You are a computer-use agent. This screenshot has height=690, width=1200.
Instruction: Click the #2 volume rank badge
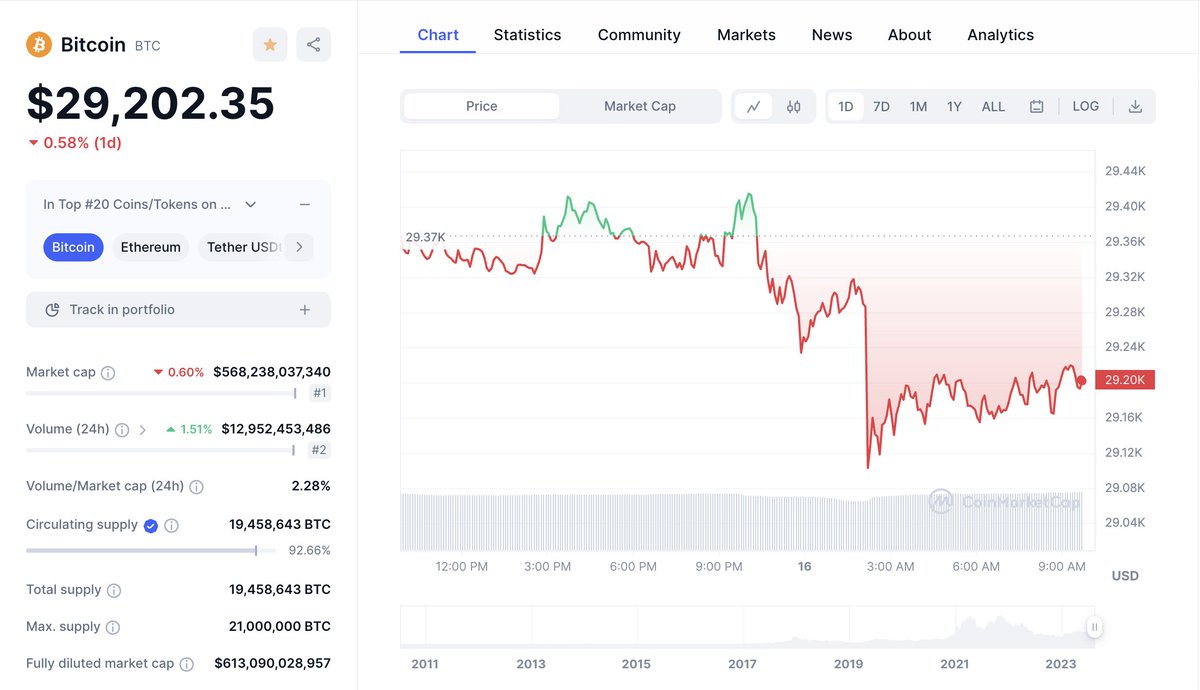click(319, 450)
